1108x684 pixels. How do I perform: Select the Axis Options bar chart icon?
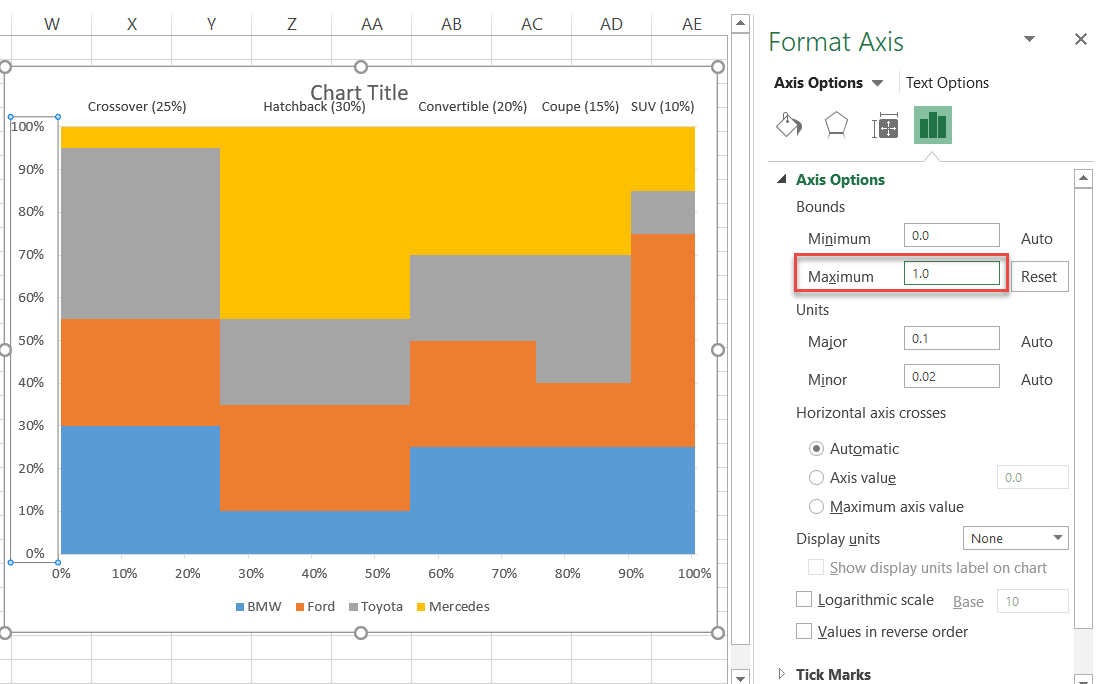(x=932, y=125)
